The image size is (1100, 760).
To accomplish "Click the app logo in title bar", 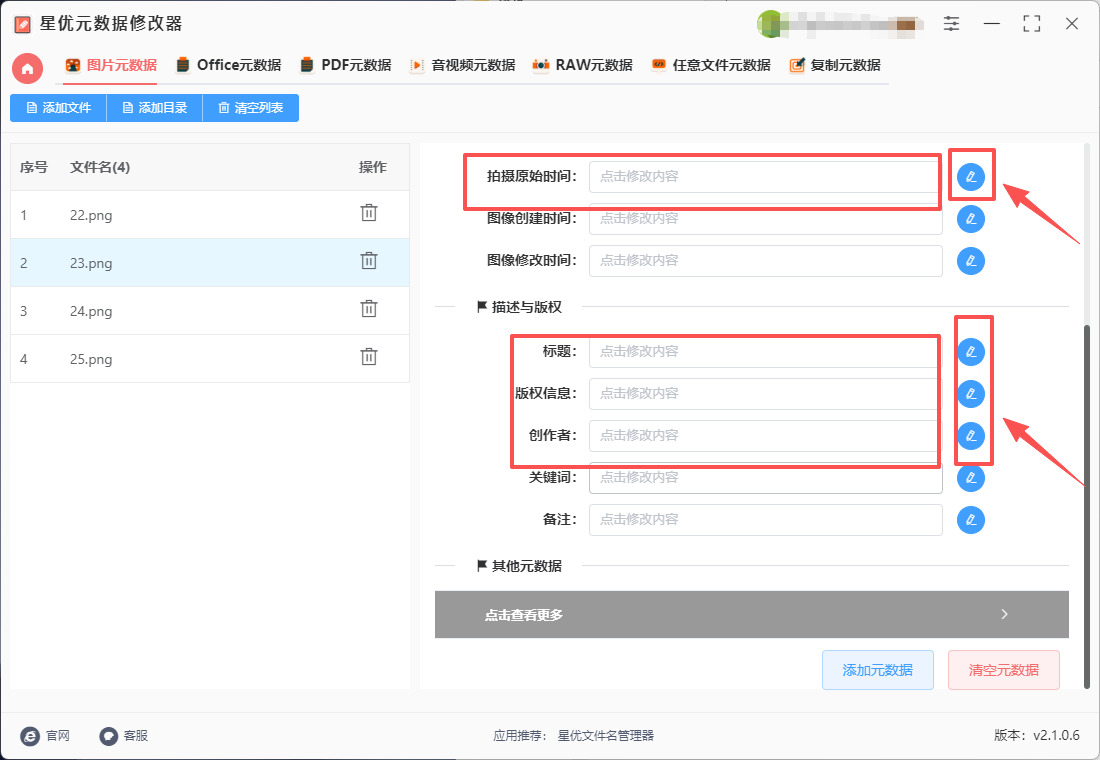I will coord(22,25).
